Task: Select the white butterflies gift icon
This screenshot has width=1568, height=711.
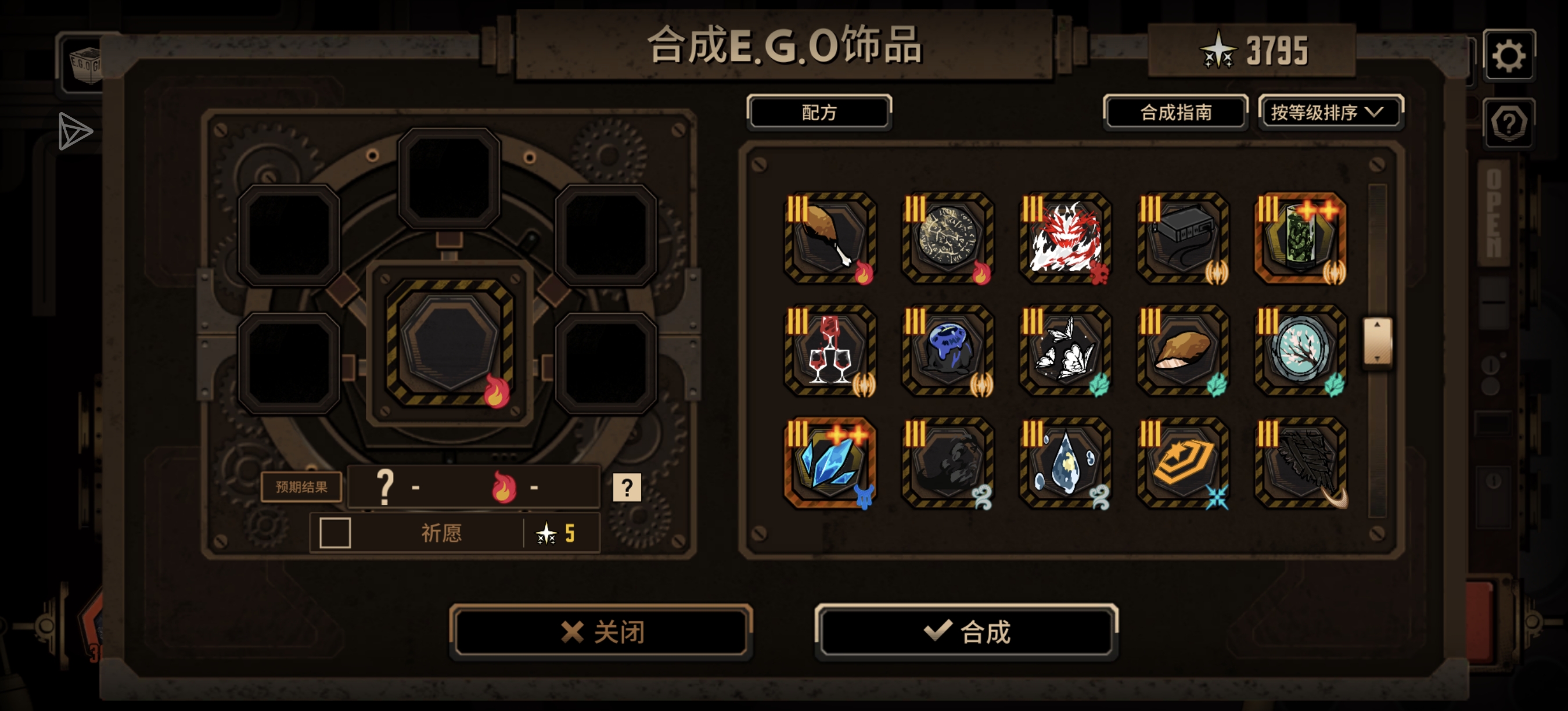Action: point(1065,351)
